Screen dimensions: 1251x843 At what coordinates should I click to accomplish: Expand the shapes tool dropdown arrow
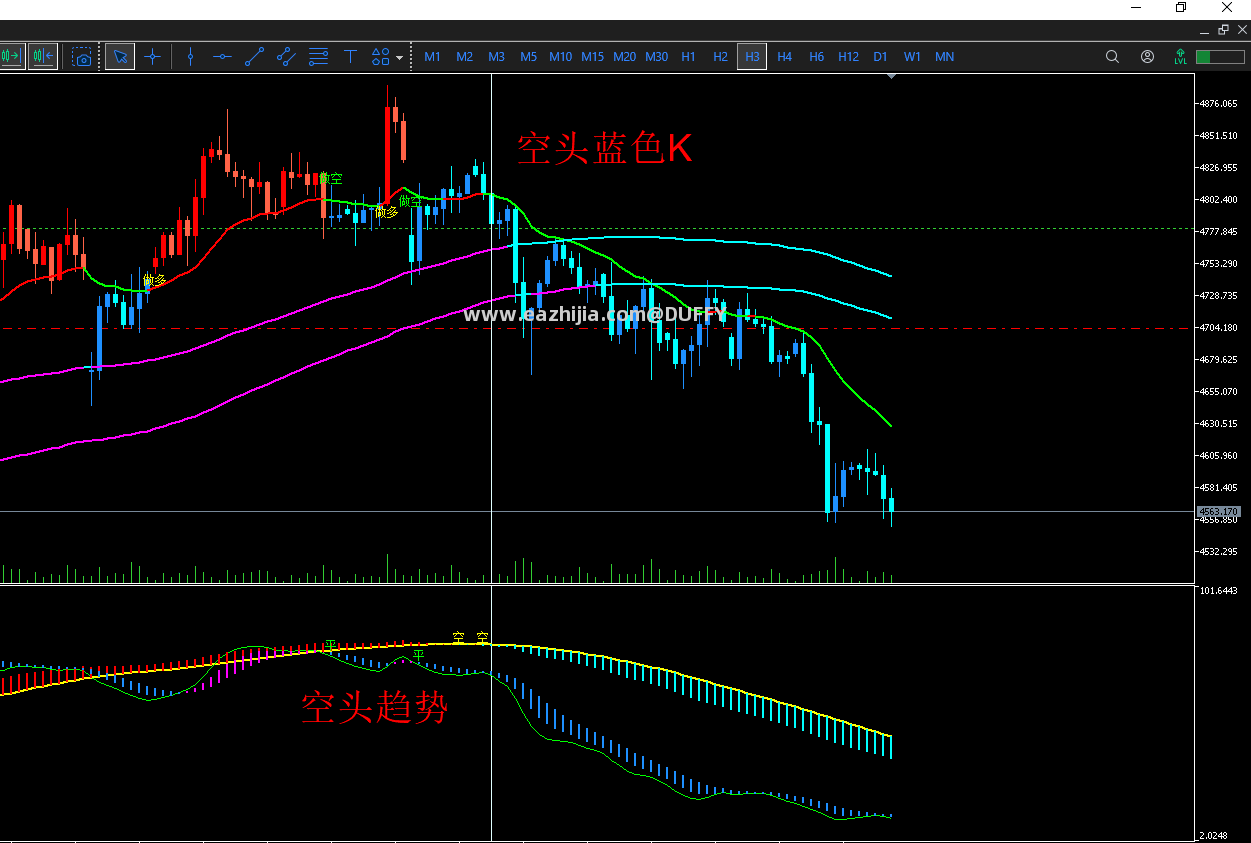coord(400,58)
